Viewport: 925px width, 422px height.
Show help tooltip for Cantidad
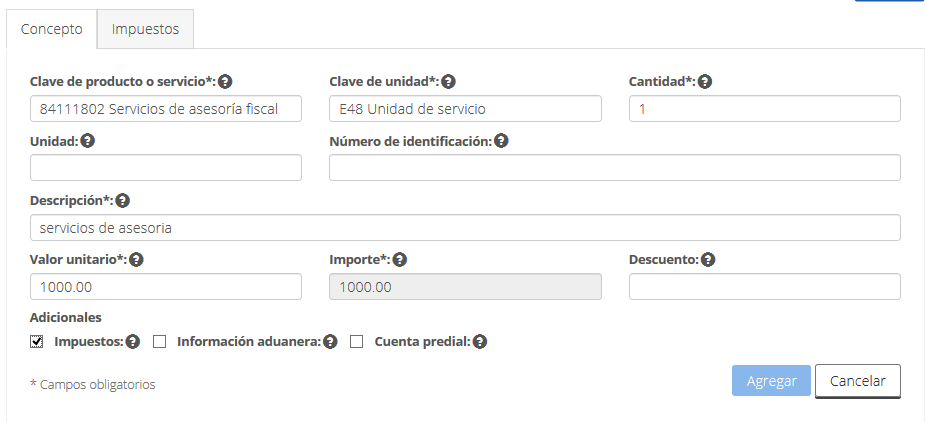(x=704, y=81)
